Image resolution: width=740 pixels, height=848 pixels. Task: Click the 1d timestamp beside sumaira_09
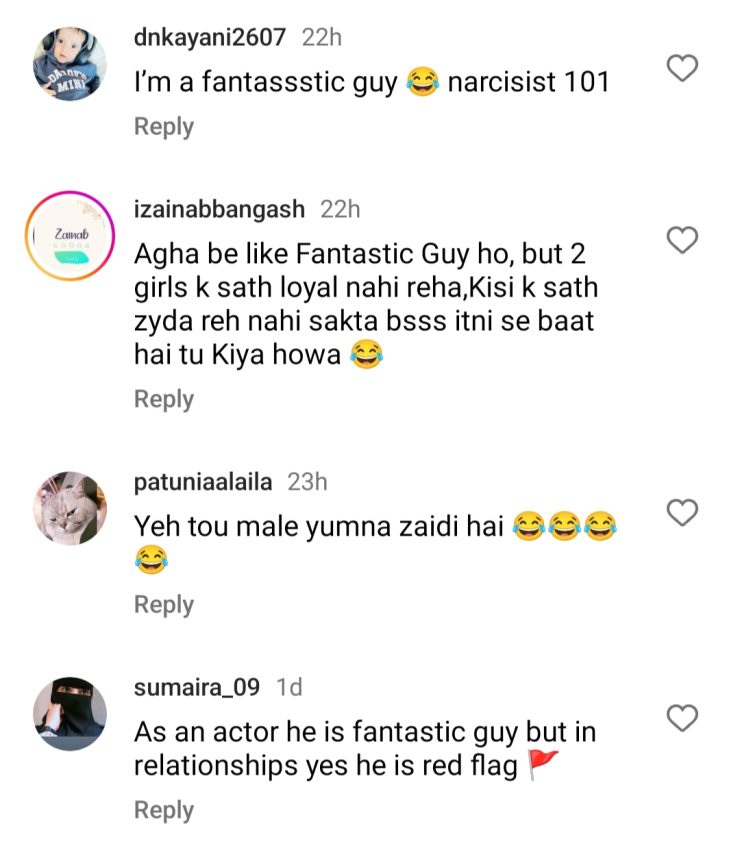coord(287,687)
